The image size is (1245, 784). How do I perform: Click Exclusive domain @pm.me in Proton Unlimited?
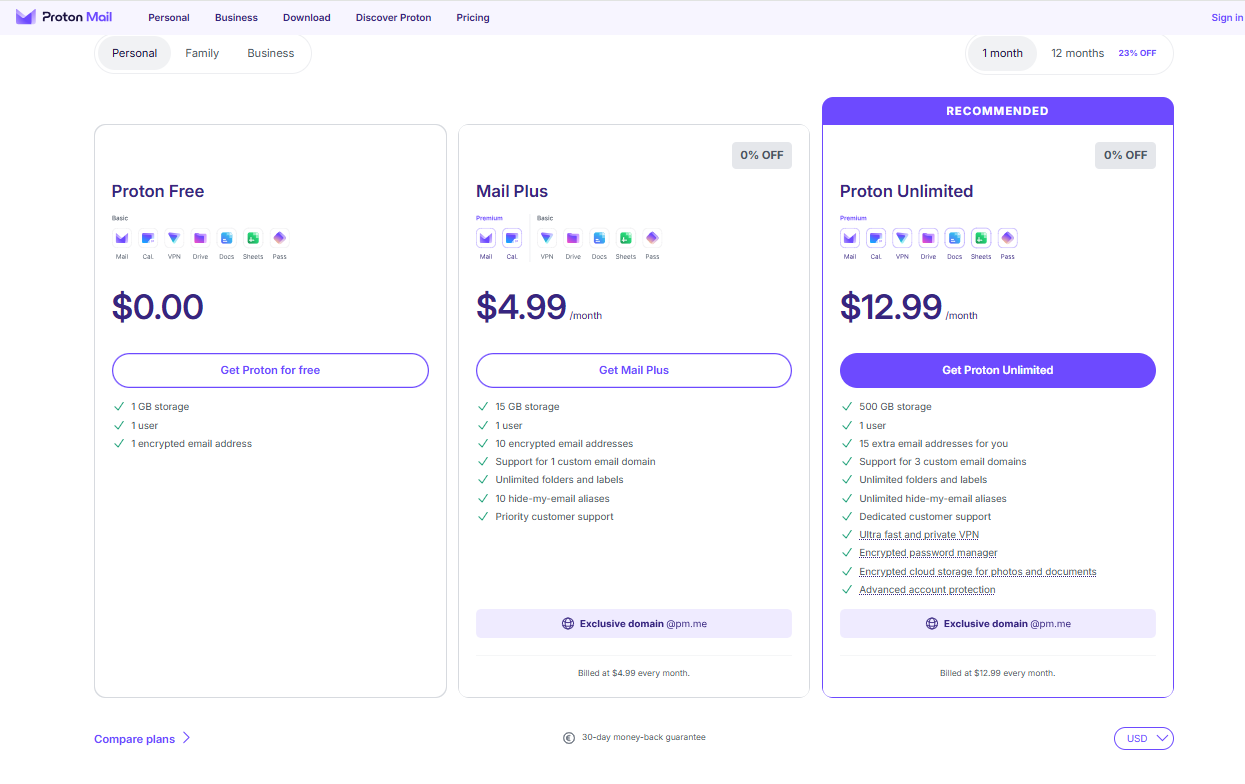(998, 624)
